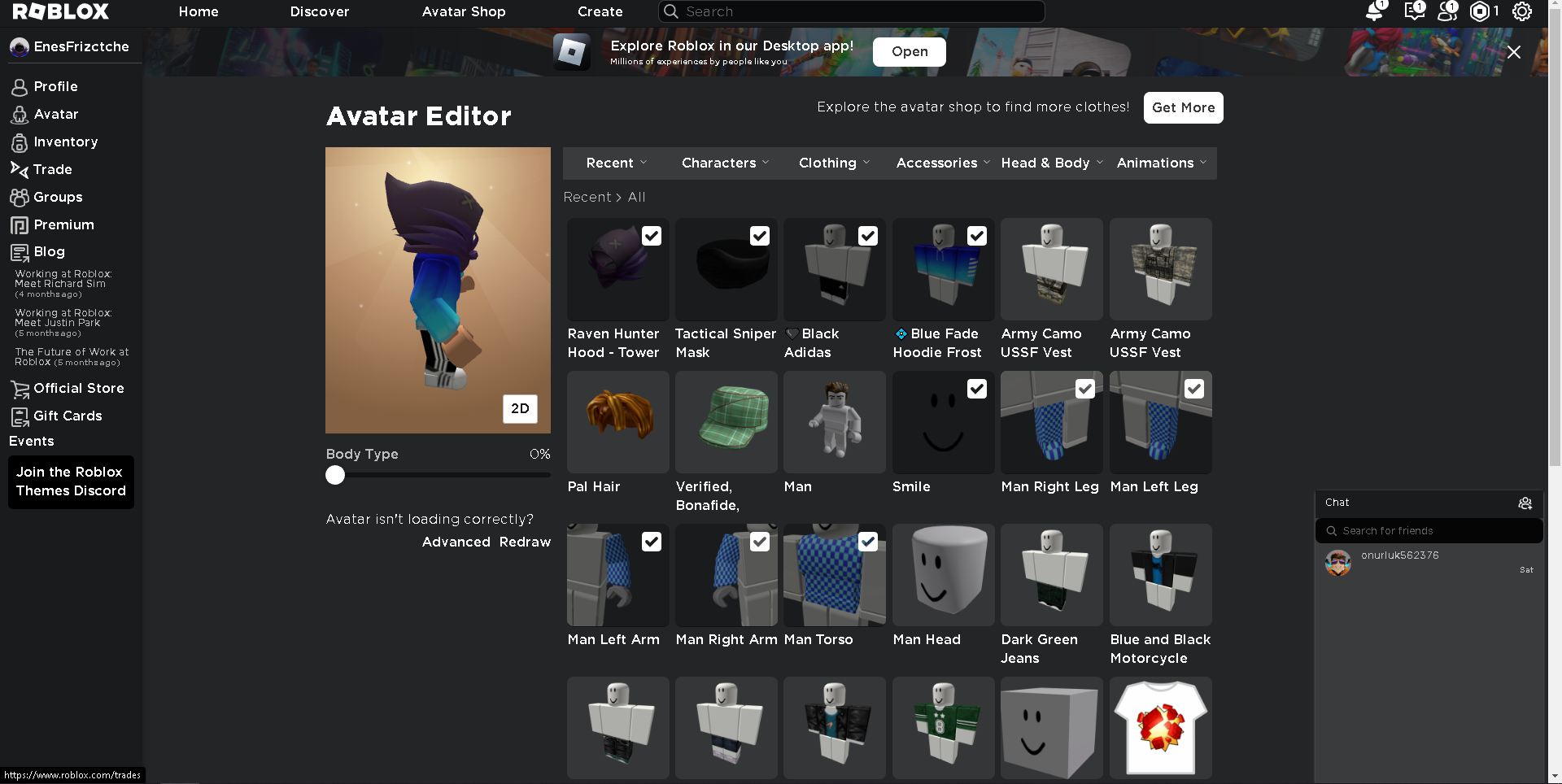Screen dimensions: 1562x784
Task: Go to Discover tab
Action: pos(320,11)
